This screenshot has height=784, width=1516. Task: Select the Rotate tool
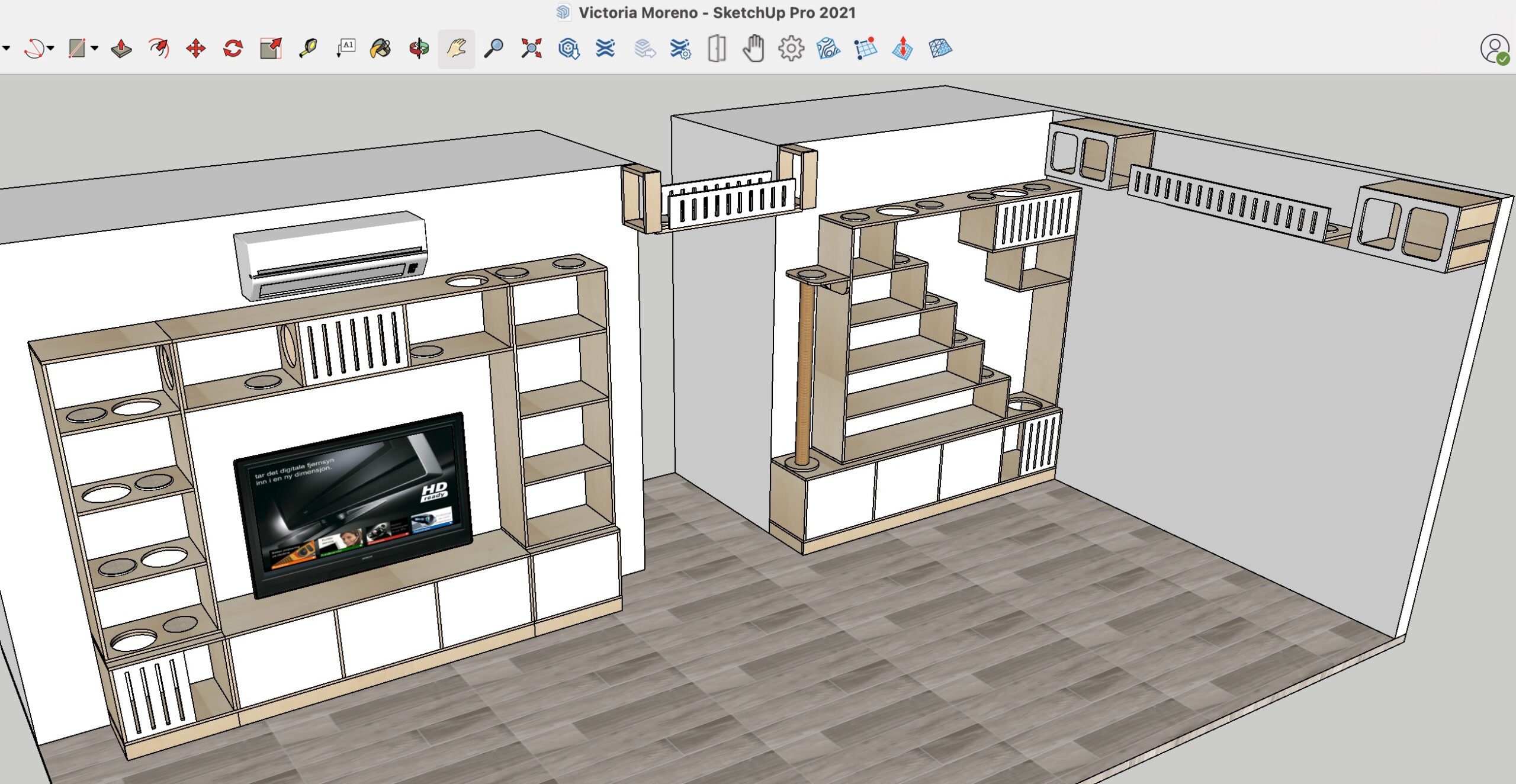(233, 49)
